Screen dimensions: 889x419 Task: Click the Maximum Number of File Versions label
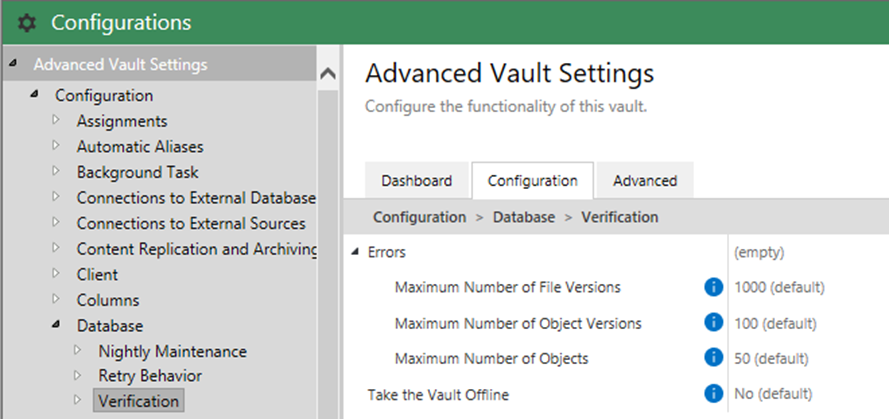pyautogui.click(x=507, y=287)
